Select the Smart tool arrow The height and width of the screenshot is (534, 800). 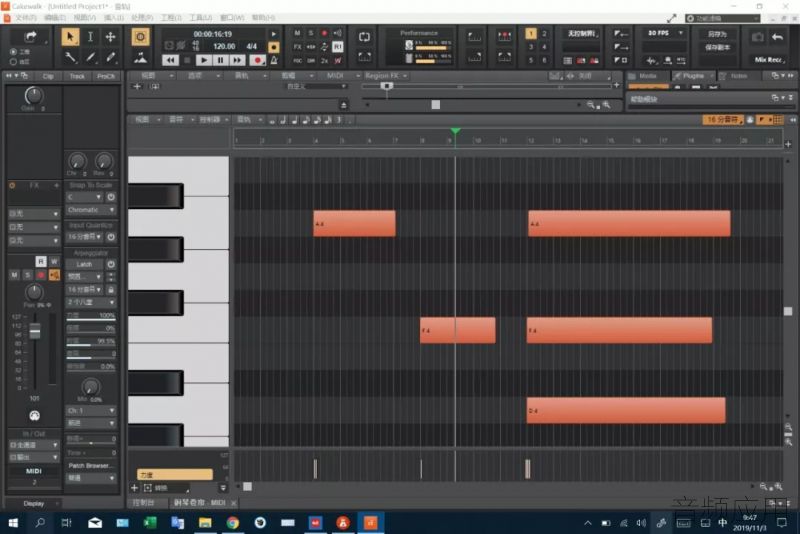click(x=70, y=37)
